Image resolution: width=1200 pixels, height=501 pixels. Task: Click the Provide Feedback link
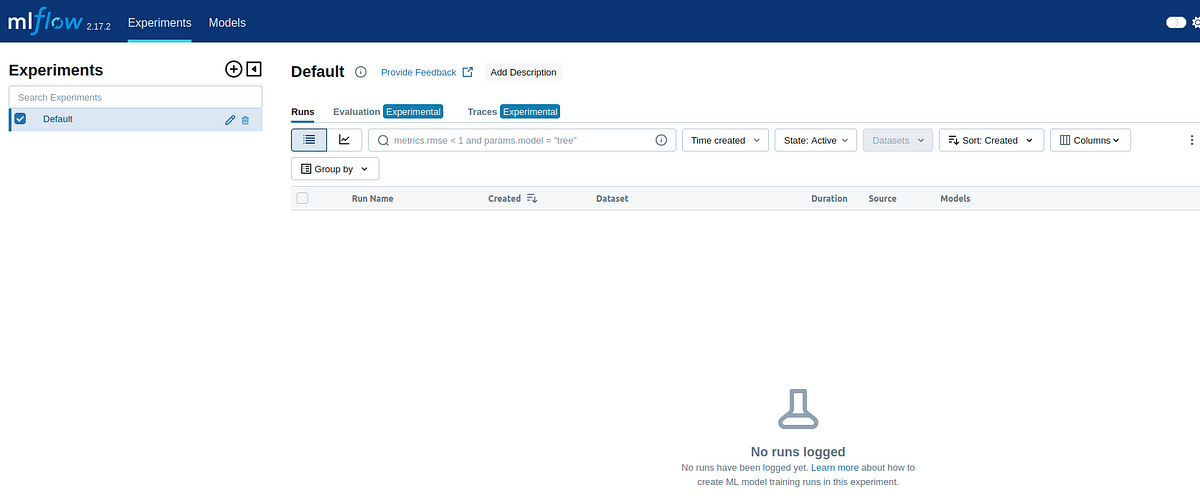click(427, 72)
